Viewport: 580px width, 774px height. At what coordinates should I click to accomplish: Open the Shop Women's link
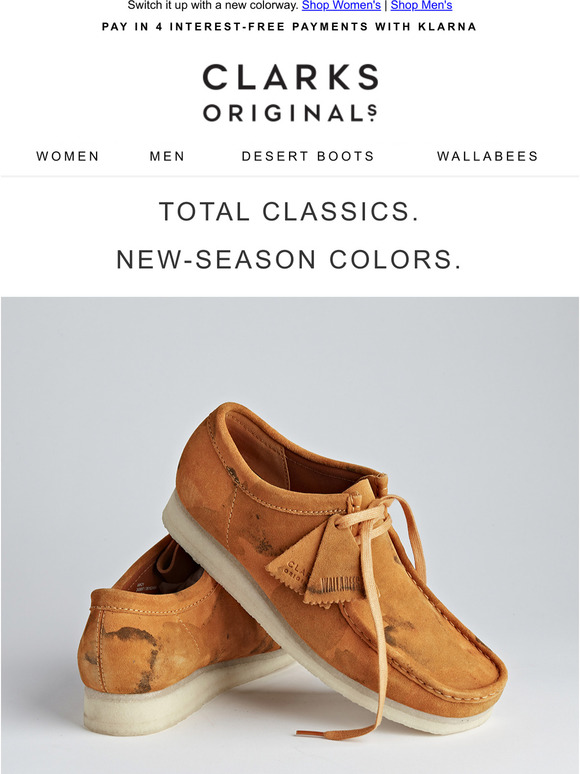click(x=341, y=5)
